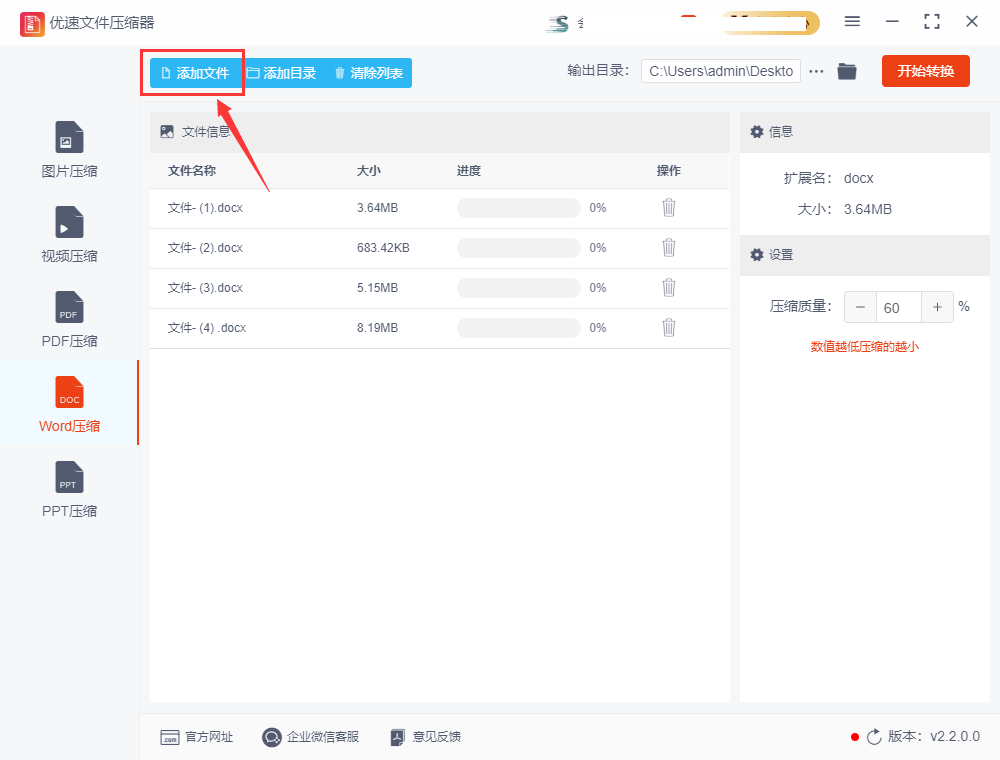This screenshot has width=1000, height=760.
Task: Click the 扩展名 value docx
Action: pos(858,179)
